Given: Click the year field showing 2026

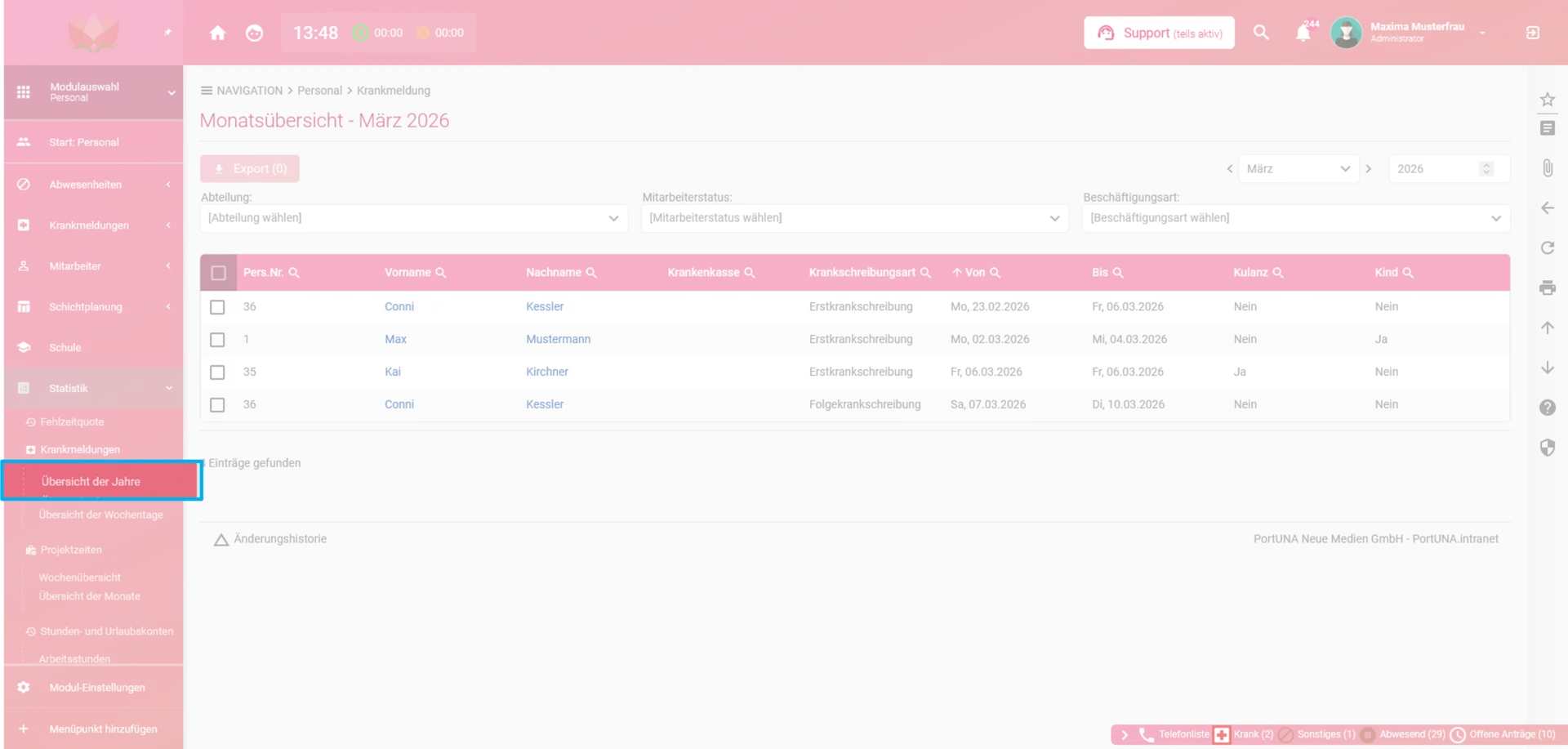Looking at the screenshot, I should click(x=1449, y=169).
